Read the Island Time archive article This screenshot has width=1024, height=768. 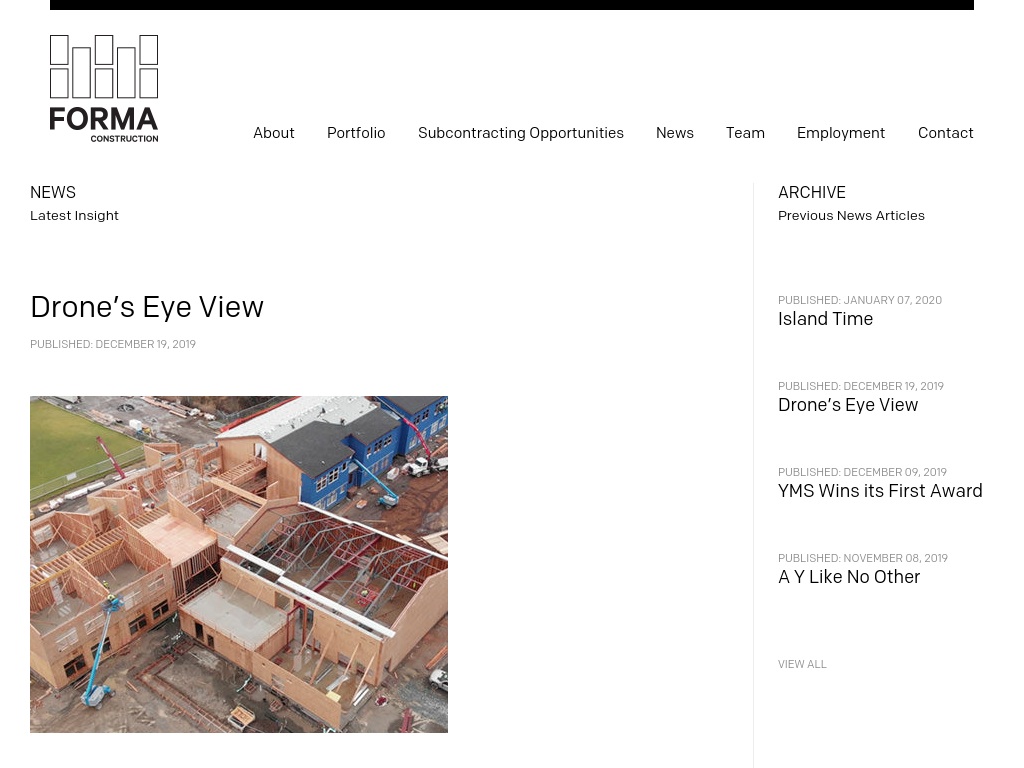(x=825, y=319)
